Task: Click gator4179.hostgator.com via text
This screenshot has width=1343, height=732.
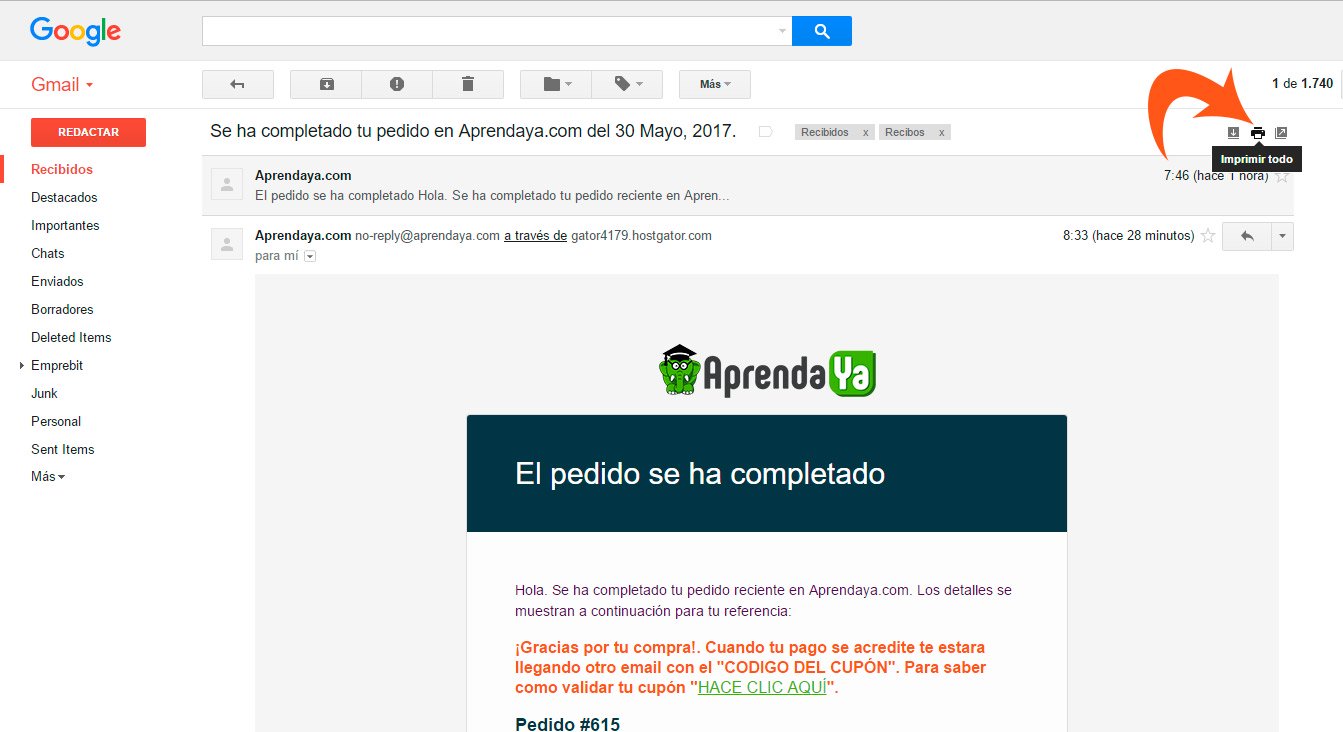Action: coord(641,236)
